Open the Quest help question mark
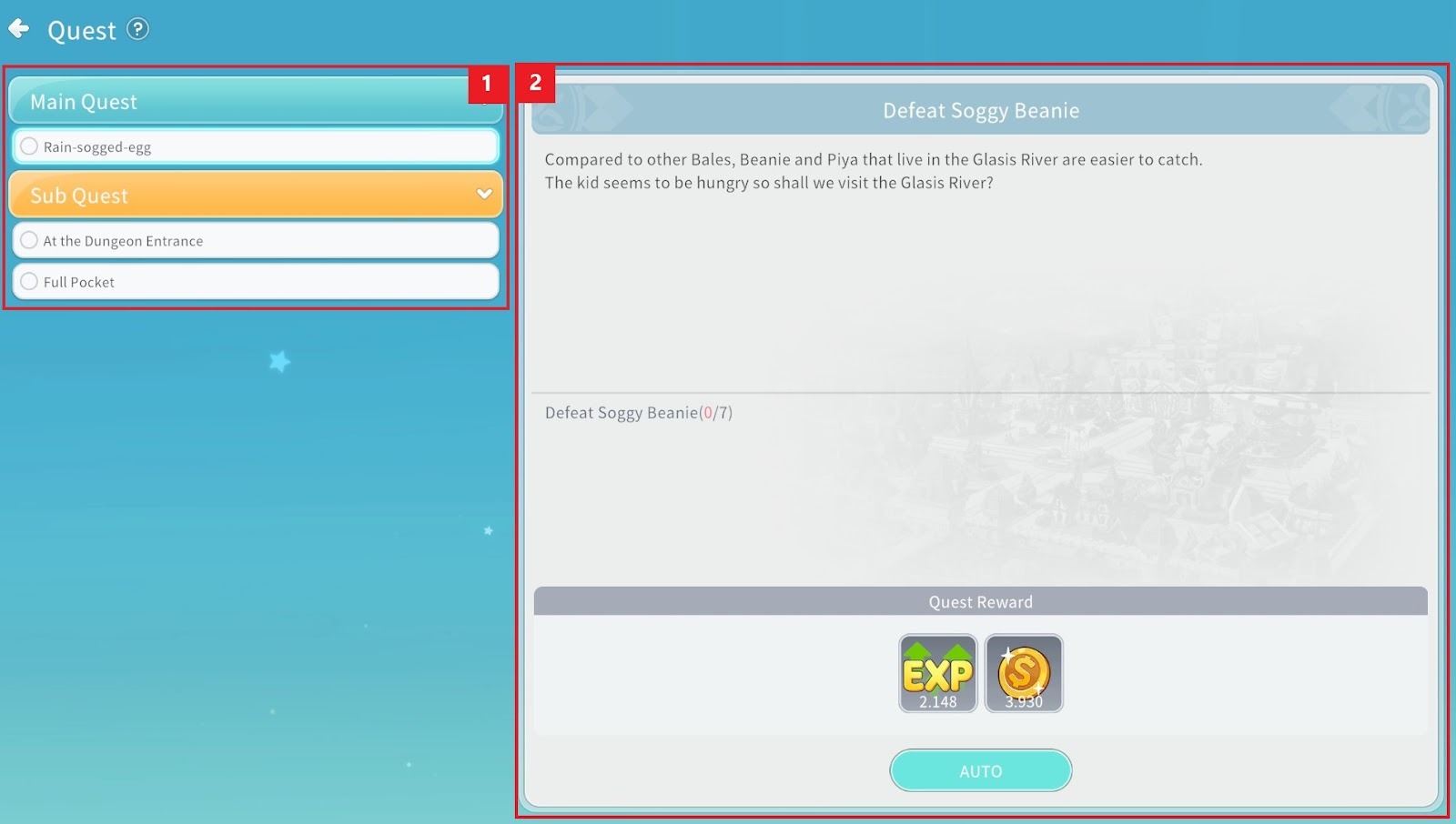Image resolution: width=1456 pixels, height=824 pixels. point(137,29)
